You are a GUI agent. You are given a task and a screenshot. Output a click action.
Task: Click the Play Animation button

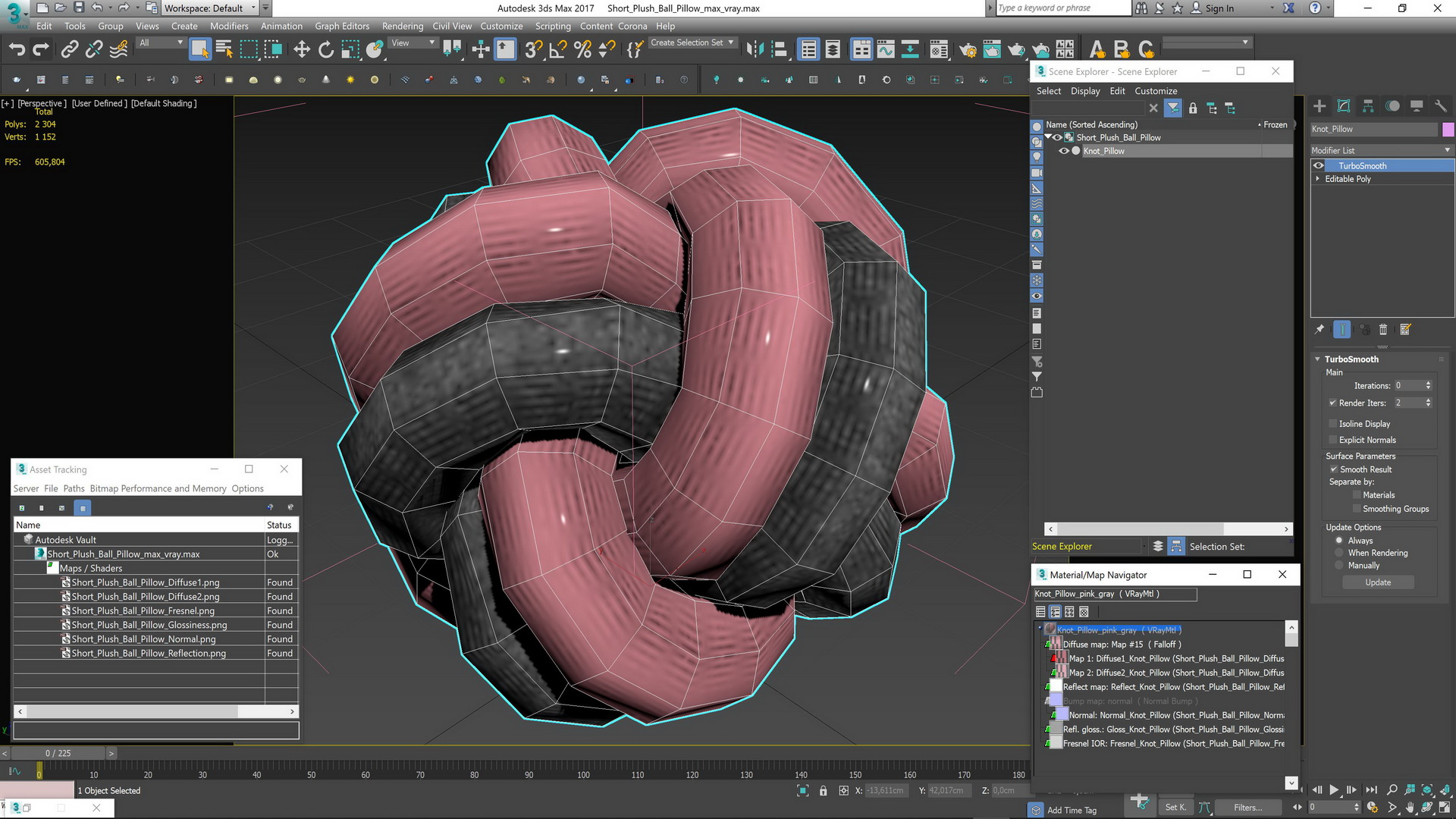click(1334, 789)
